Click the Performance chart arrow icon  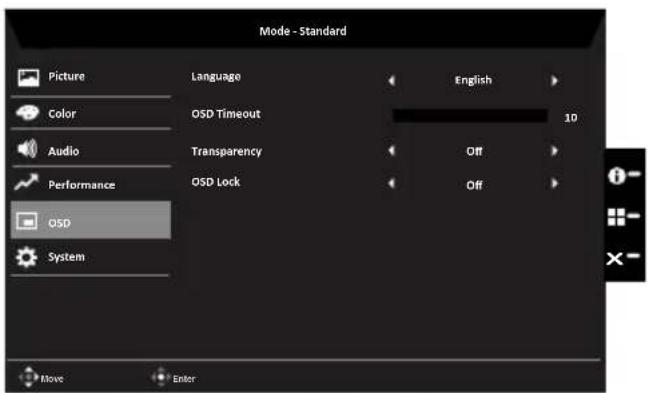click(x=26, y=182)
